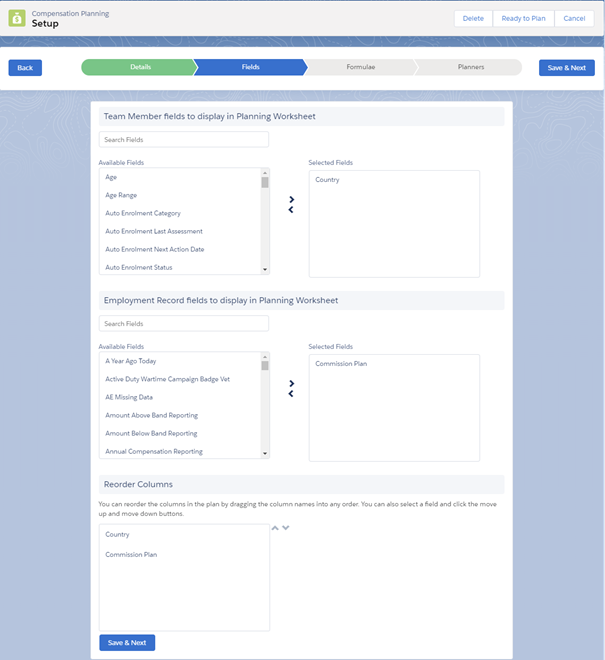This screenshot has width=605, height=660.
Task: Click the move up arrow in Reorder Columns
Action: [275, 528]
